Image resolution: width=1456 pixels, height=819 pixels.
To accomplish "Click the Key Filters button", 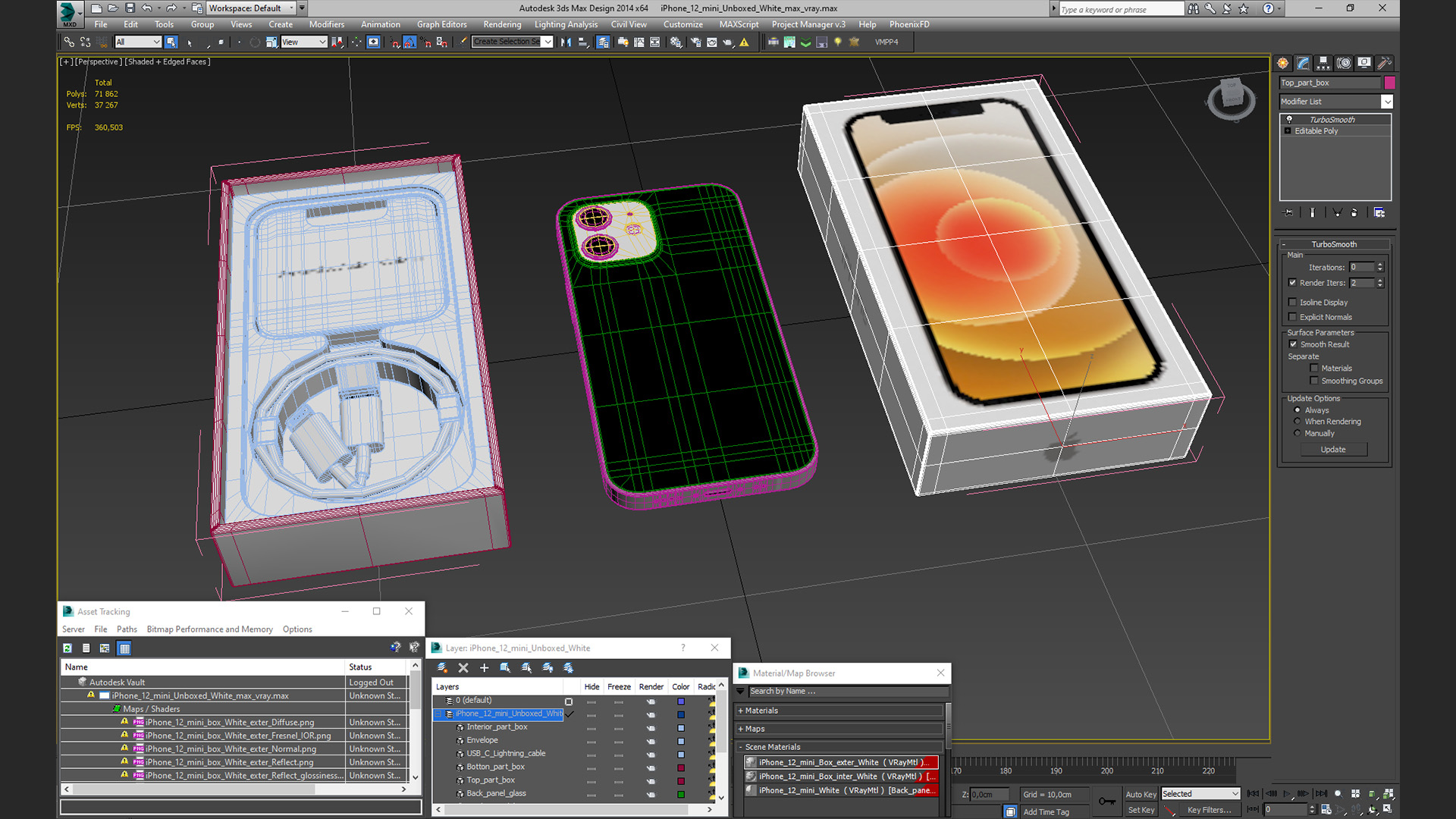I will click(x=1209, y=810).
